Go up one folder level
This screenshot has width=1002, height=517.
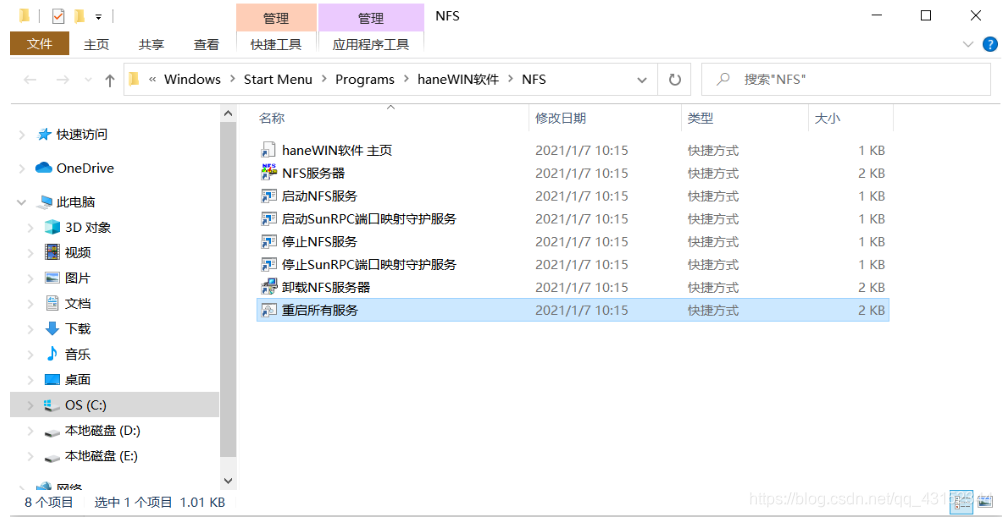[109, 80]
